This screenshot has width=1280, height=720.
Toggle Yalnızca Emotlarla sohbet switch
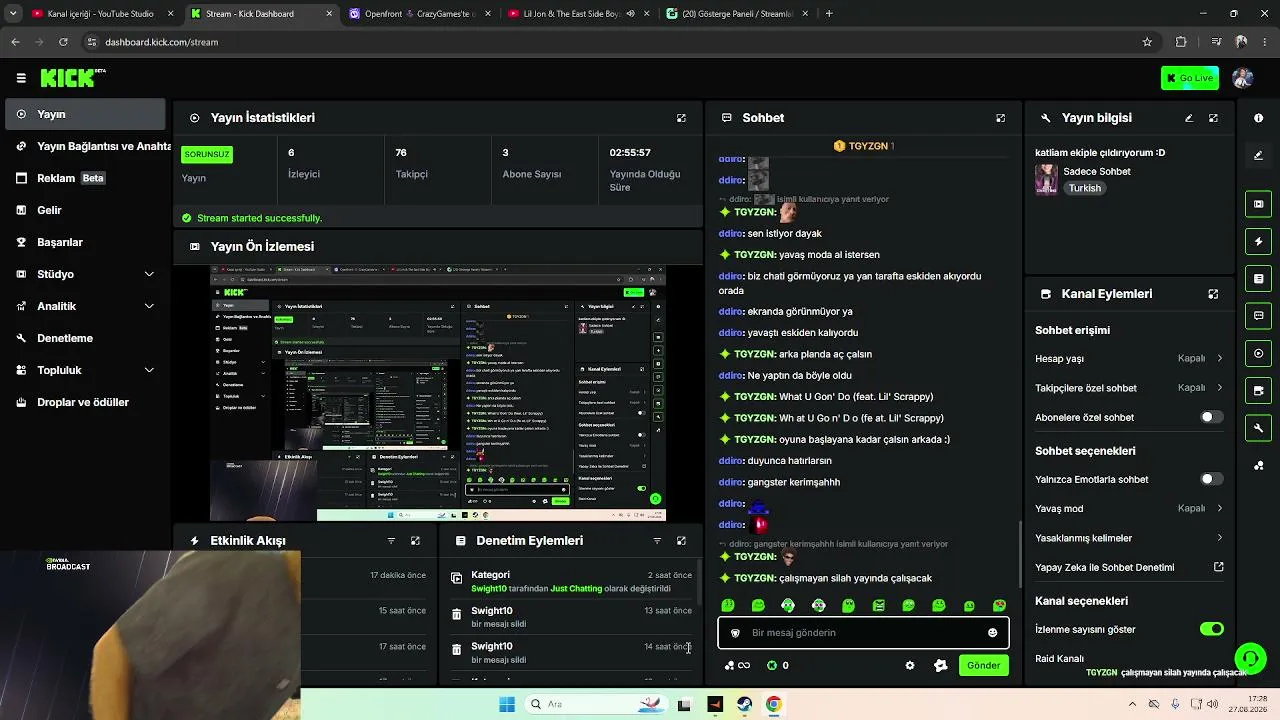point(1211,479)
